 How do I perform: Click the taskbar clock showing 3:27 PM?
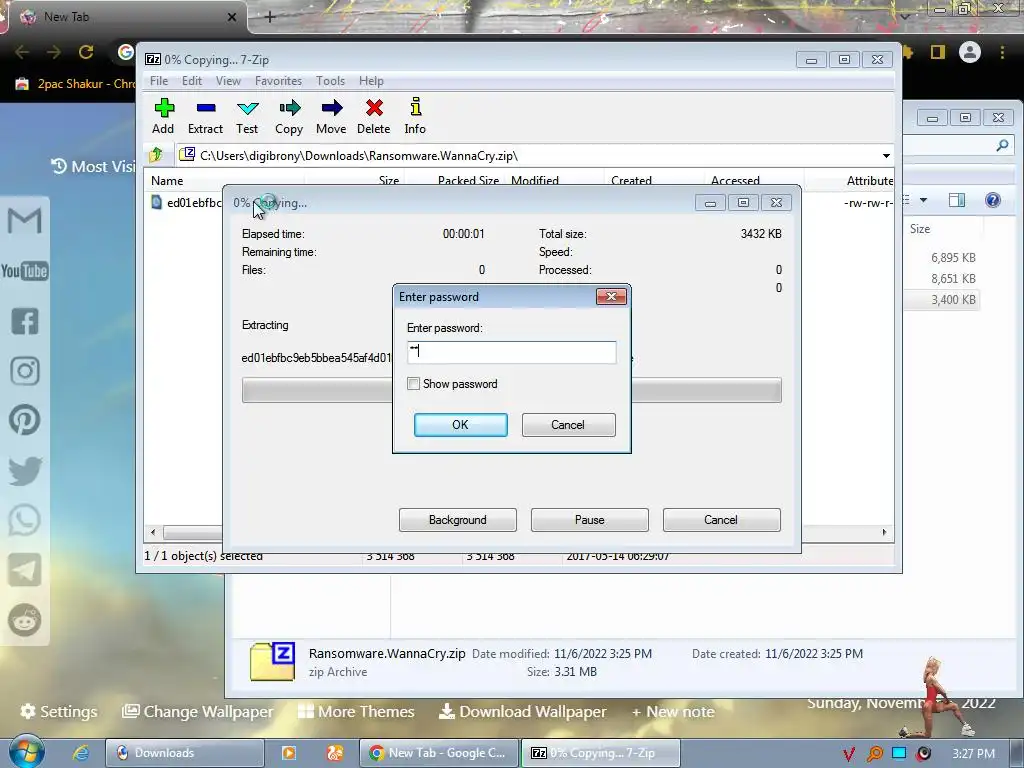(x=973, y=754)
